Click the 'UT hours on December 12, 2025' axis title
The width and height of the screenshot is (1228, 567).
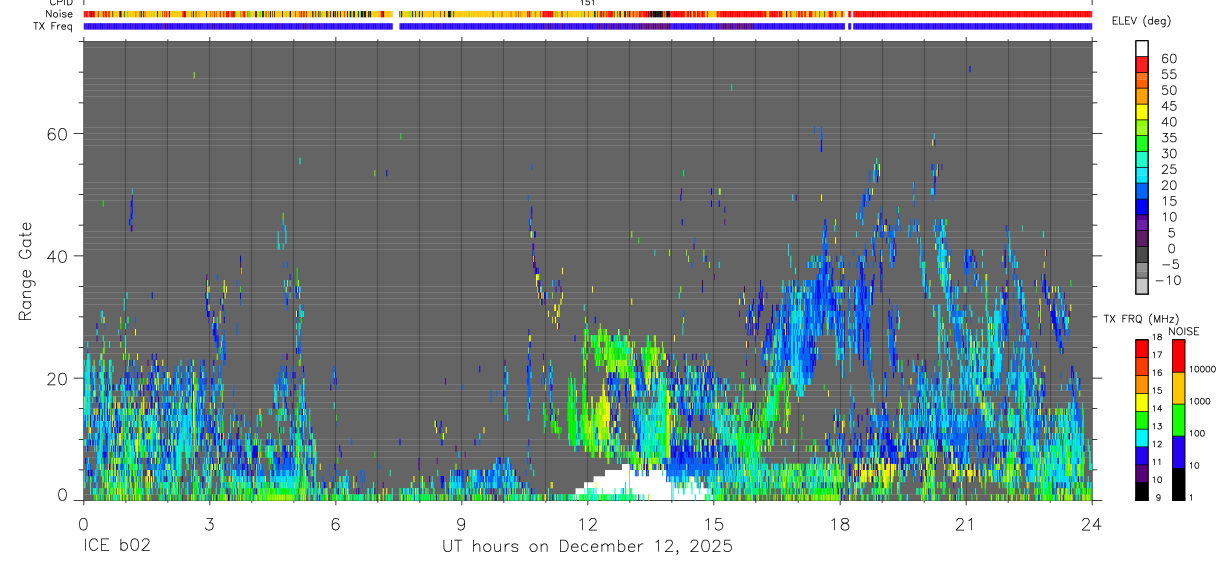(588, 547)
